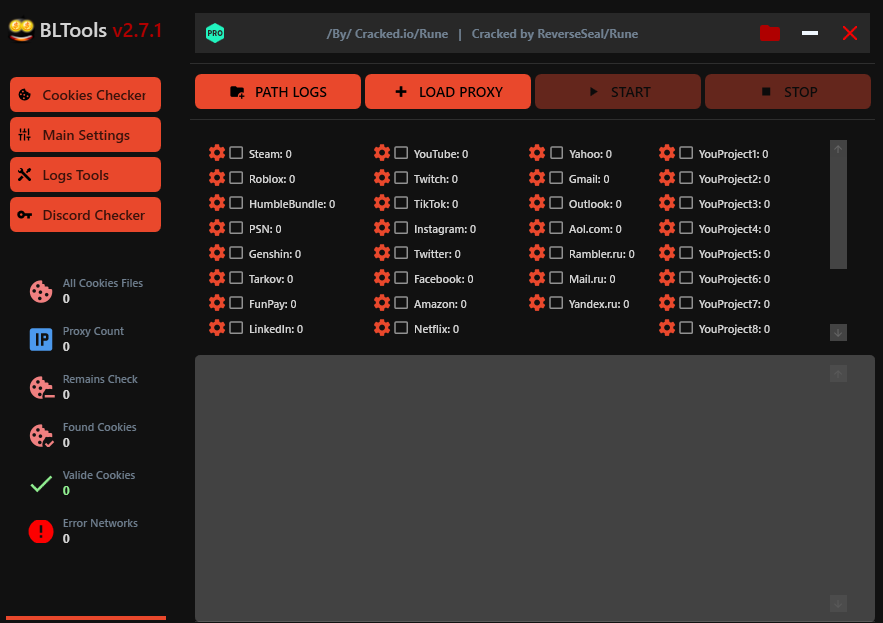883x623 pixels.
Task: Click the green Valide Cookies checkmark icon
Action: [x=41, y=483]
